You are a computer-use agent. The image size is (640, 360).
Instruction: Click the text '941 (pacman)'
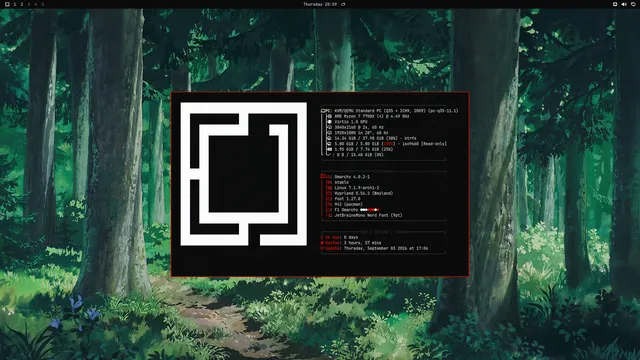[349, 204]
